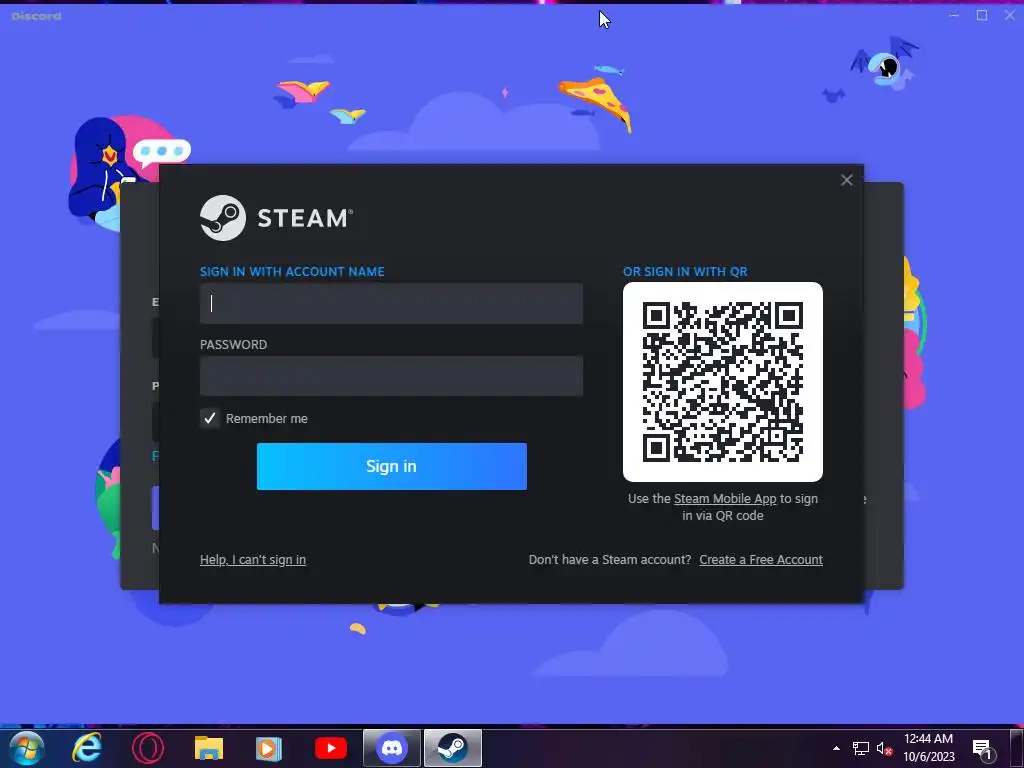This screenshot has height=768, width=1024.
Task: Click the blue Sign in button
Action: pyautogui.click(x=392, y=466)
